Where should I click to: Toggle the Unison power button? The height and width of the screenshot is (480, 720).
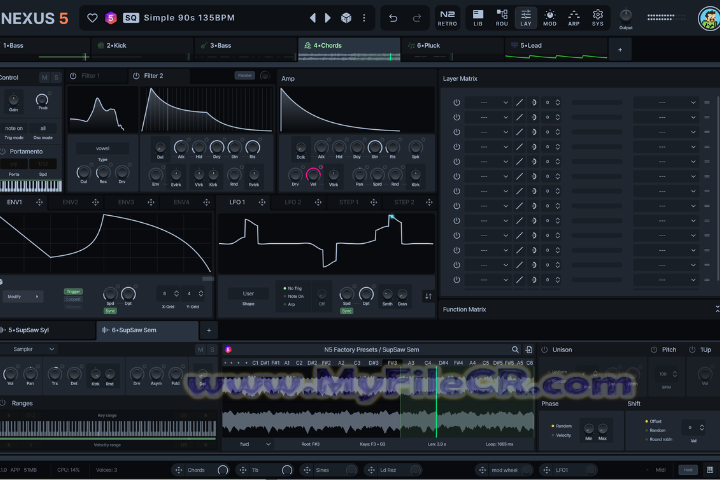(x=544, y=350)
